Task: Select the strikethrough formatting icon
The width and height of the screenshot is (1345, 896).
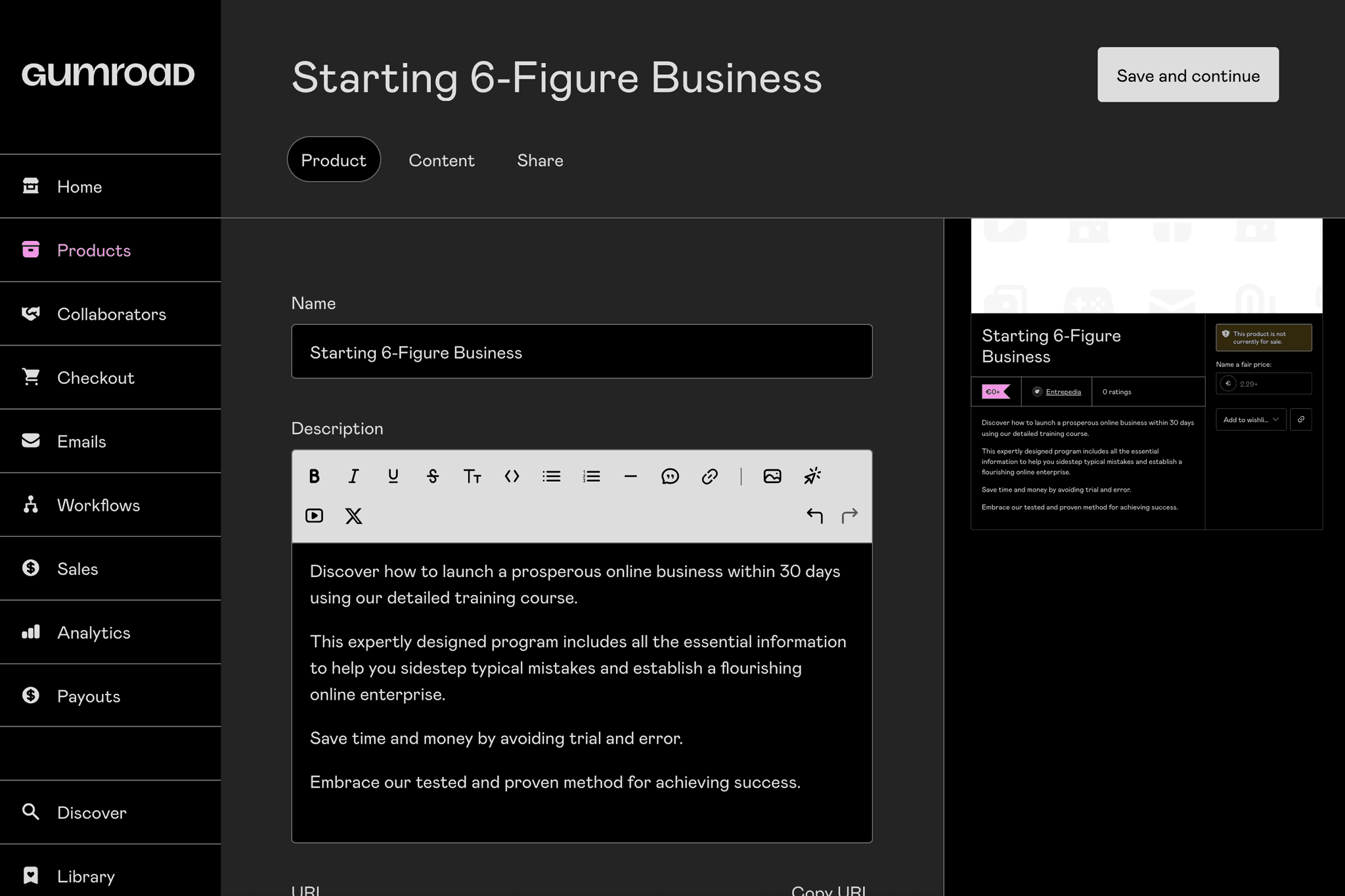Action: point(433,477)
